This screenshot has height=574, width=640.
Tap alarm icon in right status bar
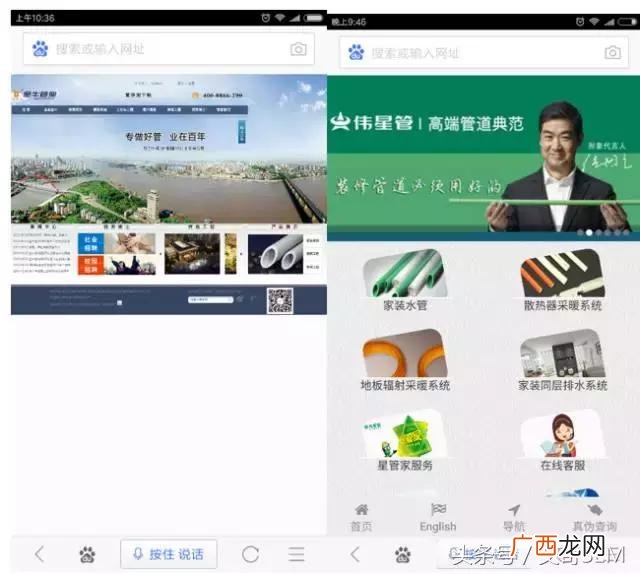tap(580, 22)
